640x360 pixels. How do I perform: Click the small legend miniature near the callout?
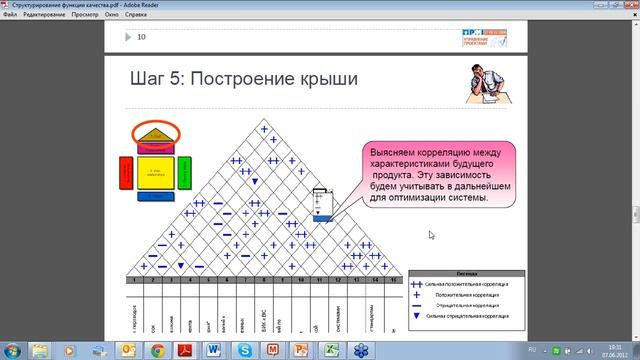click(x=322, y=205)
